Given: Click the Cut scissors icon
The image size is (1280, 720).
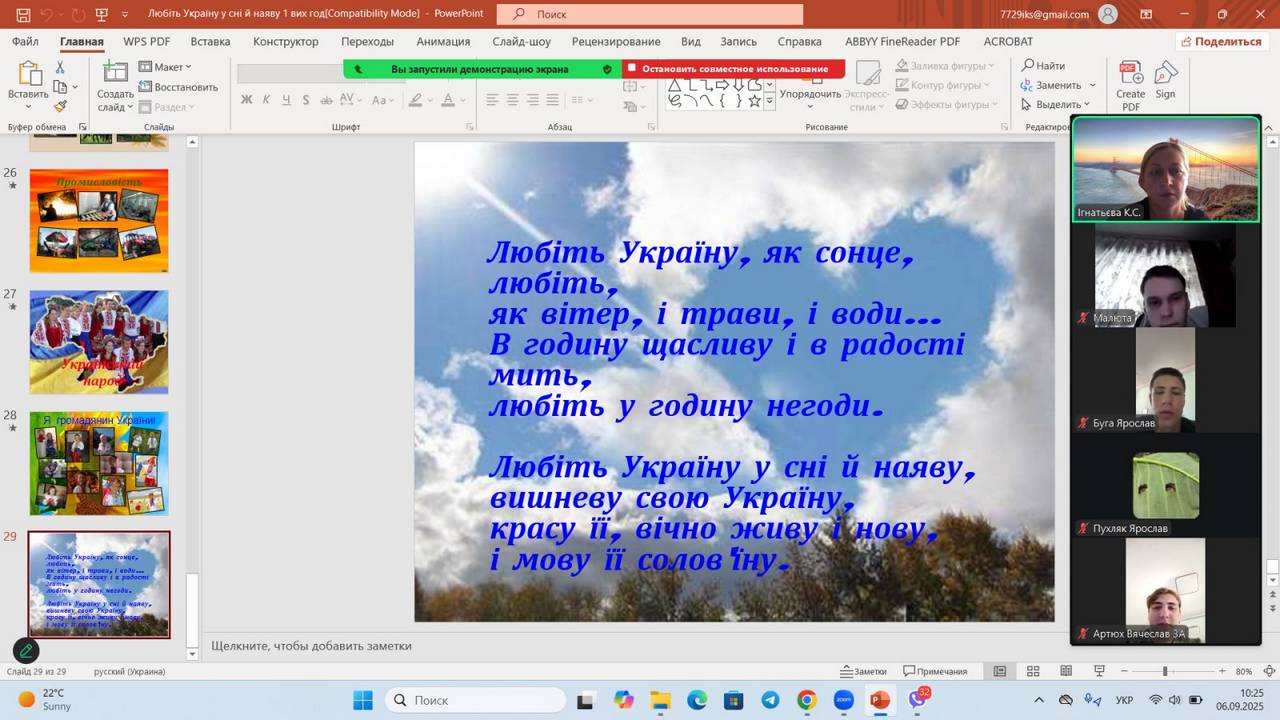Looking at the screenshot, I should 60,67.
